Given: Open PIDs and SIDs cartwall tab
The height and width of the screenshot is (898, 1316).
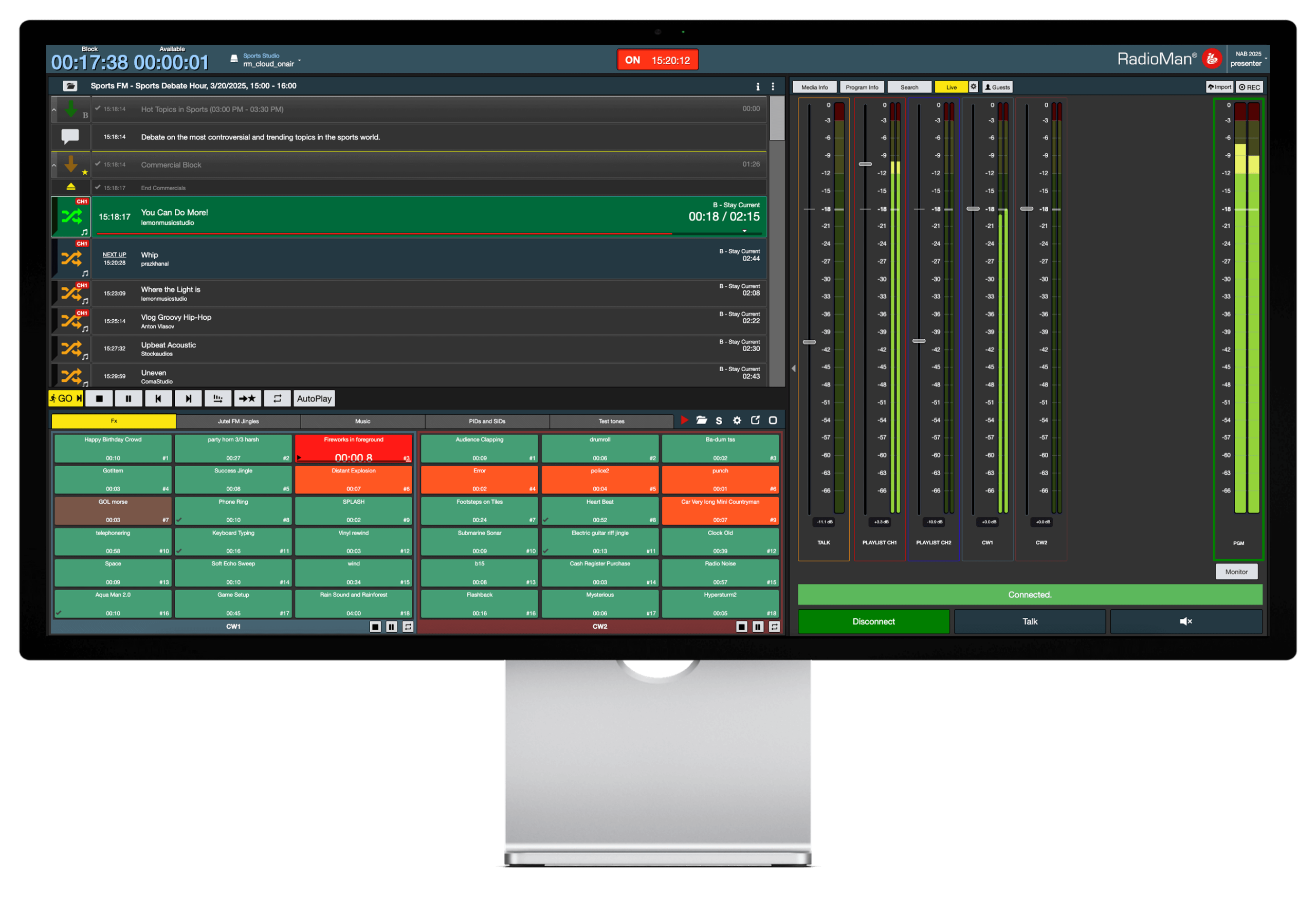Looking at the screenshot, I should click(487, 421).
